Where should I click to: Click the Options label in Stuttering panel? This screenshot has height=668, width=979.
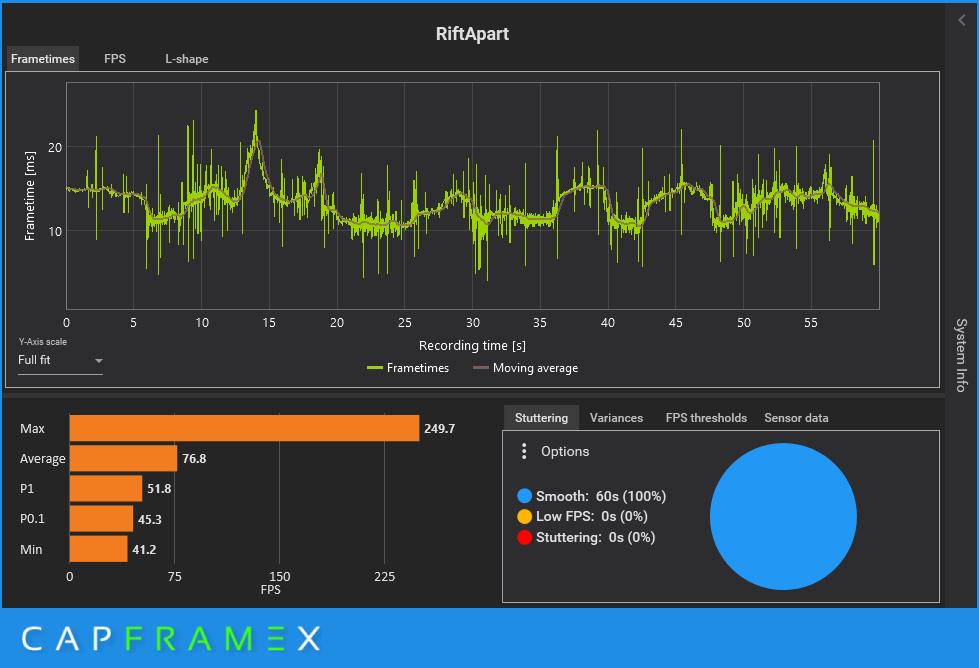tap(565, 451)
